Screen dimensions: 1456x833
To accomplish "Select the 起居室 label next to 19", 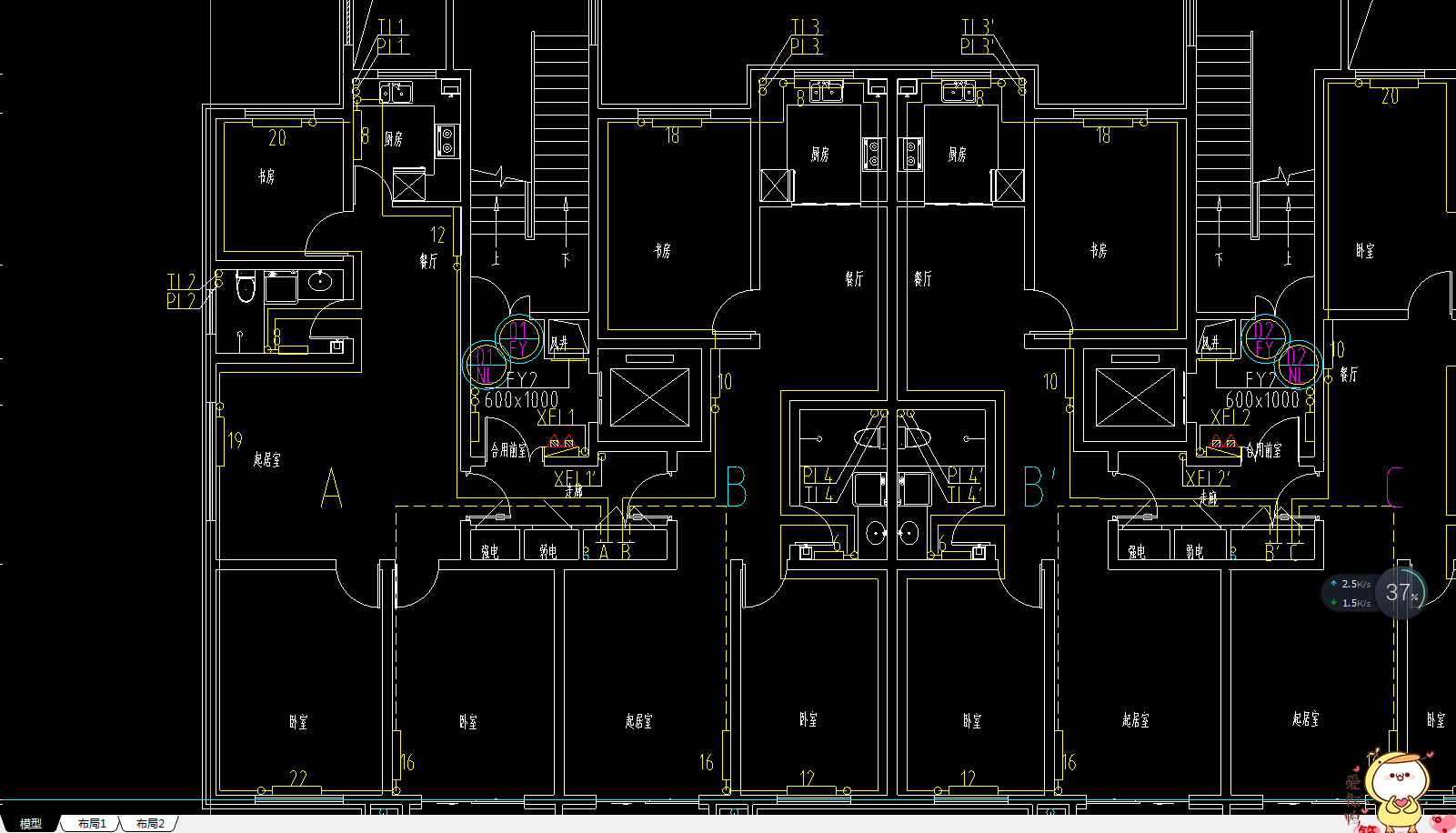I will pos(267,459).
